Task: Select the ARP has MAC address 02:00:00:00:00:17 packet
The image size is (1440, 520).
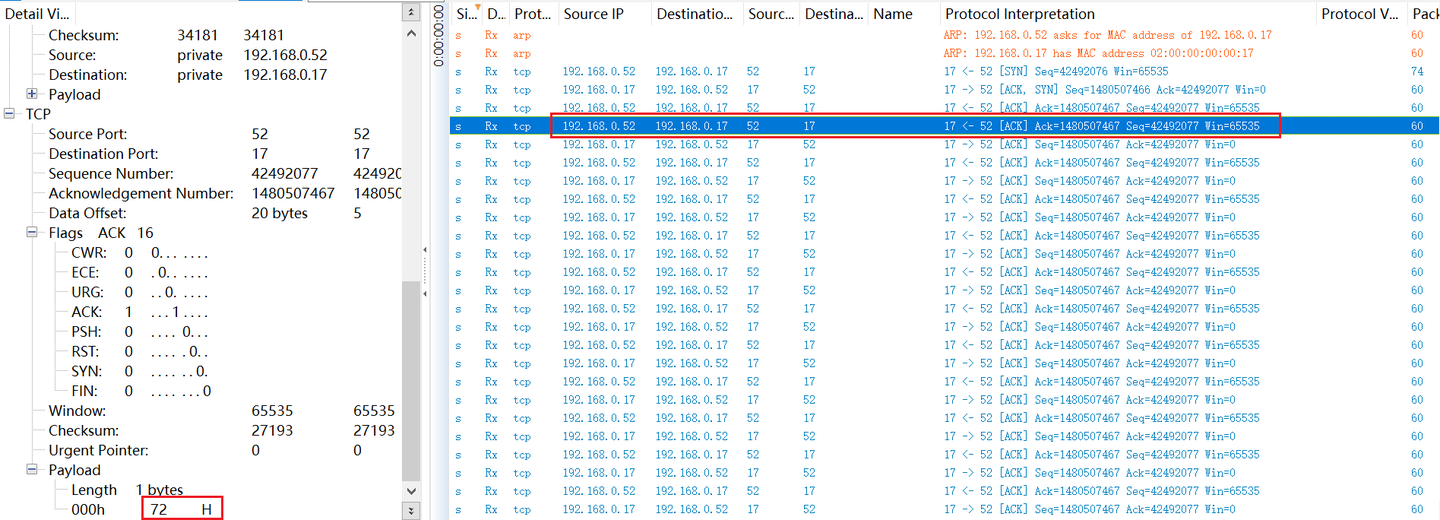Action: tap(945, 53)
